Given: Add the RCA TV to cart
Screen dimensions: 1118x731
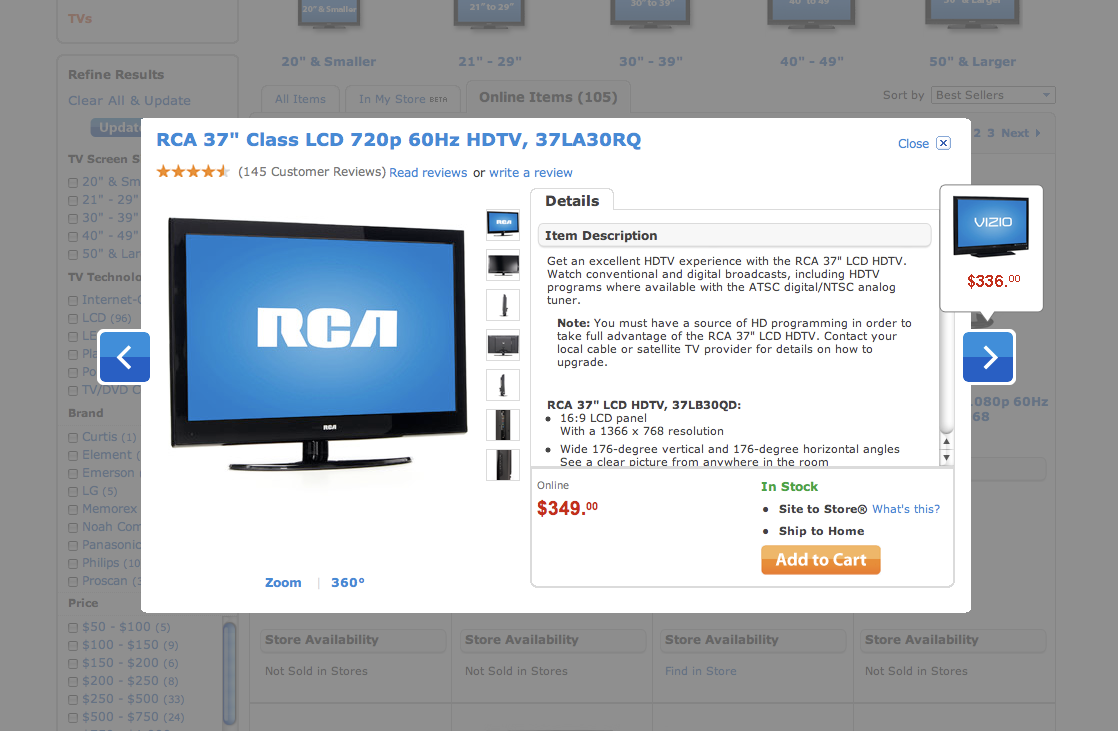Looking at the screenshot, I should coord(821,560).
